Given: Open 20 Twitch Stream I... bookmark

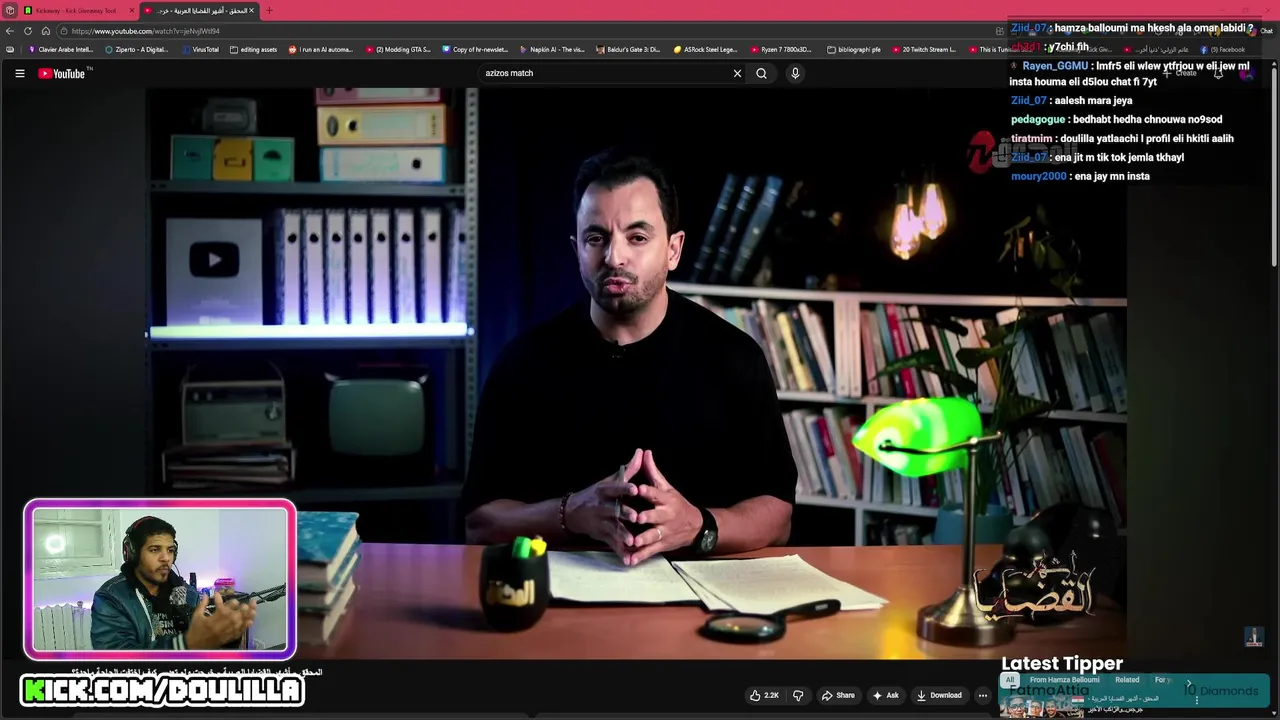Looking at the screenshot, I should click(924, 49).
